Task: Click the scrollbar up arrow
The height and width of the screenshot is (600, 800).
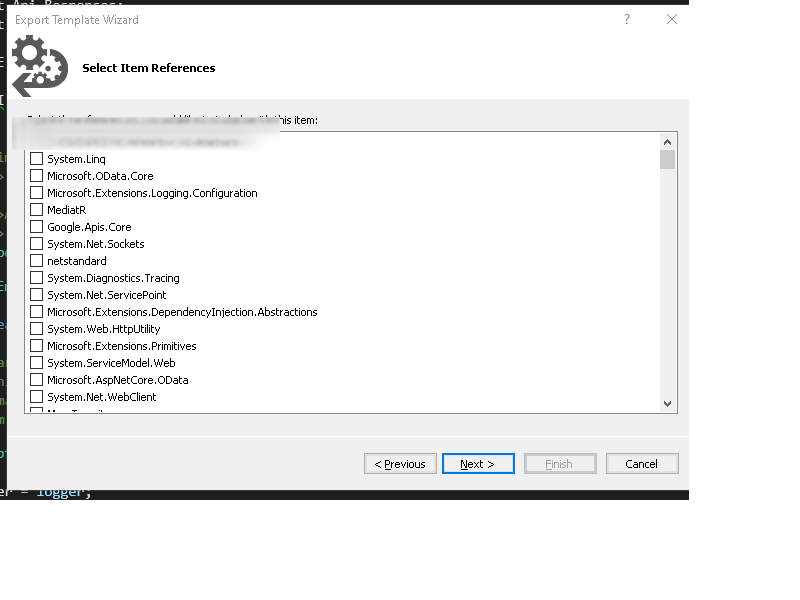Action: [x=667, y=142]
